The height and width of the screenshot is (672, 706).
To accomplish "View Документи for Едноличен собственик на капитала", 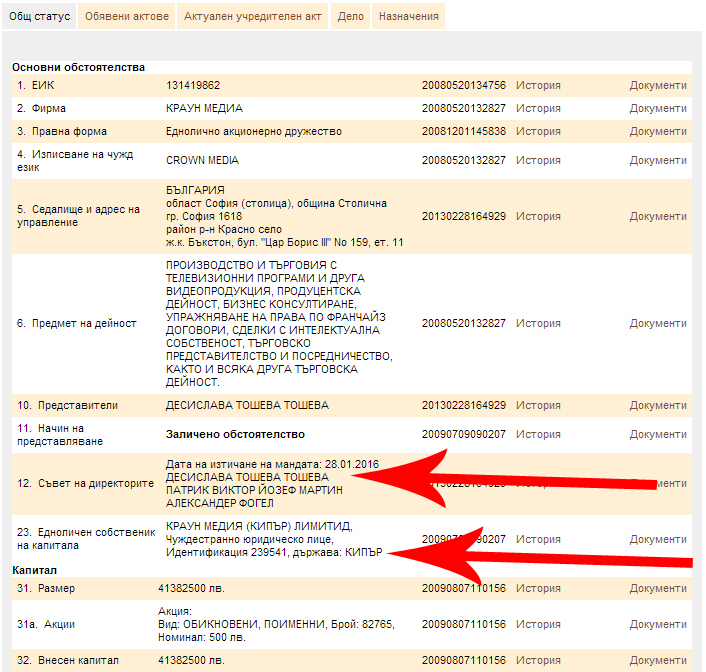I will click(658, 539).
